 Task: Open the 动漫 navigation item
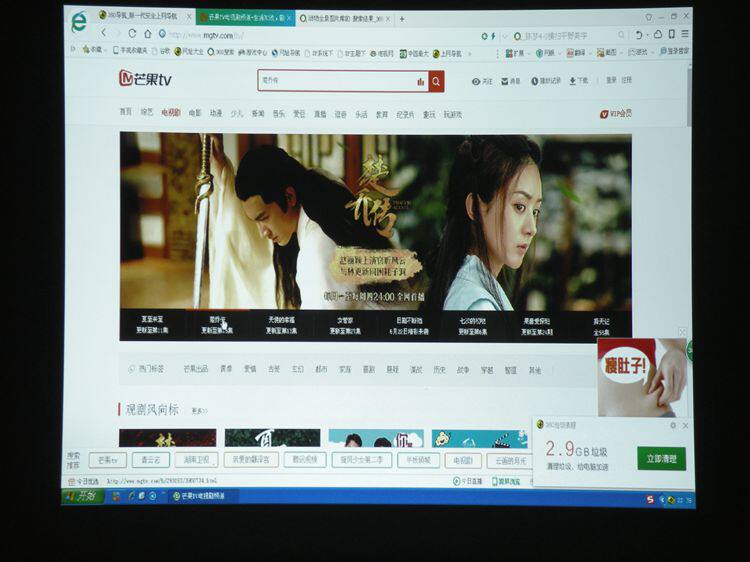pyautogui.click(x=216, y=113)
